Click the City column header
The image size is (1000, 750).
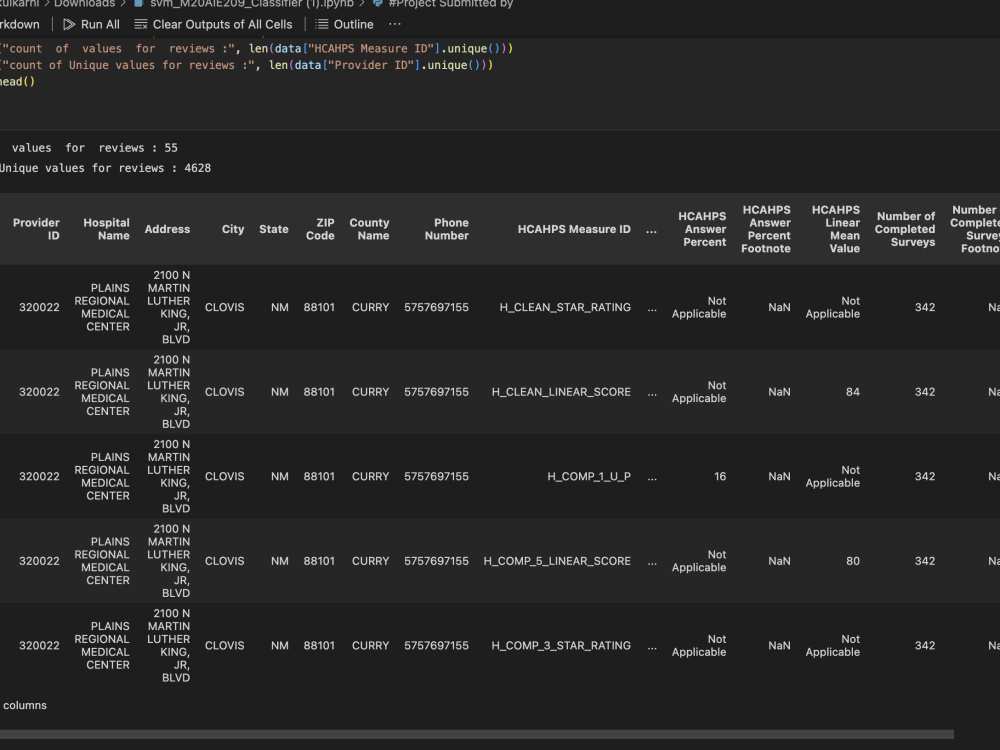point(233,229)
